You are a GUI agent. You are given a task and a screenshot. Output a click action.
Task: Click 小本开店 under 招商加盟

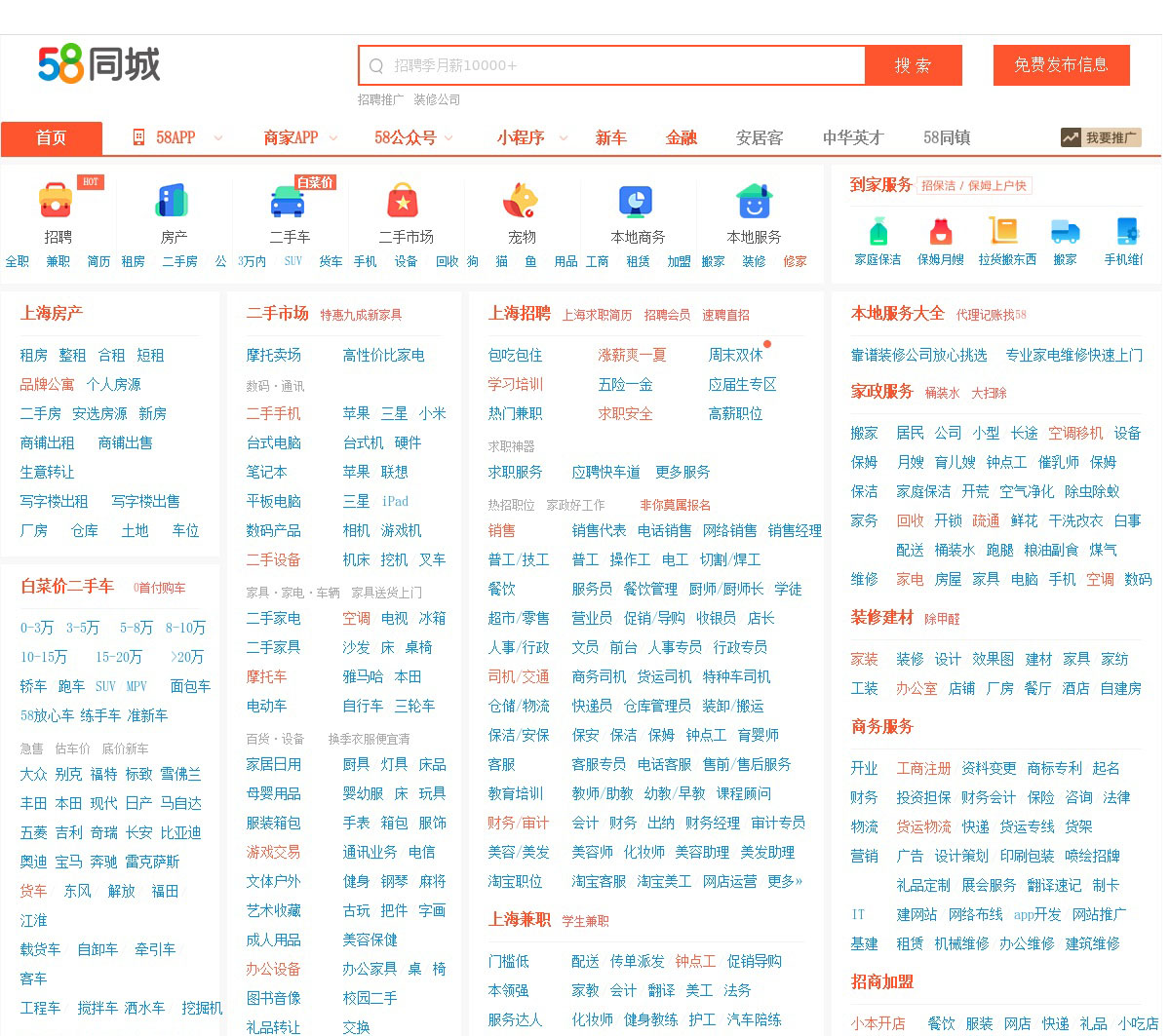pyautogui.click(x=877, y=1023)
